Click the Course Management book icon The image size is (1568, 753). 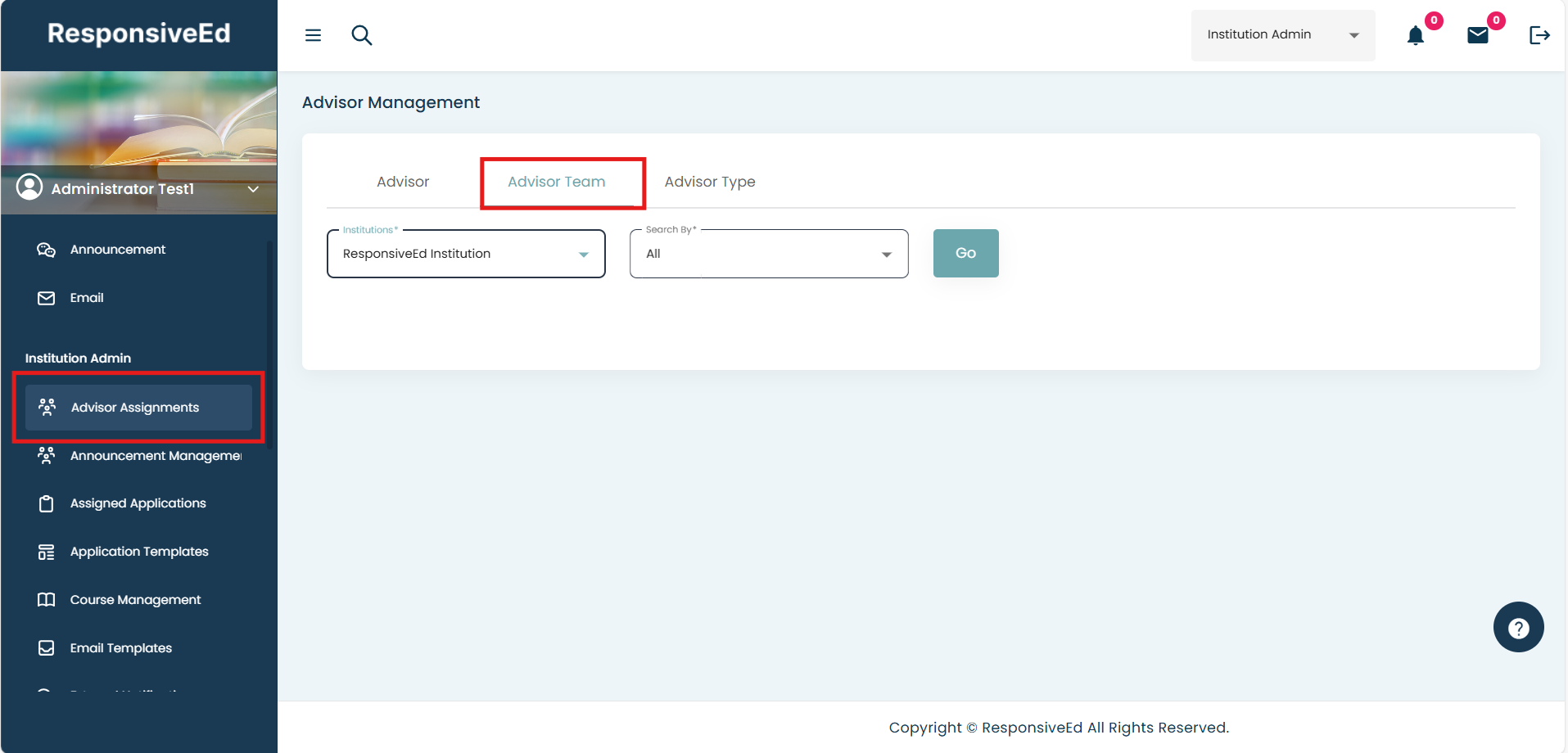coord(47,600)
